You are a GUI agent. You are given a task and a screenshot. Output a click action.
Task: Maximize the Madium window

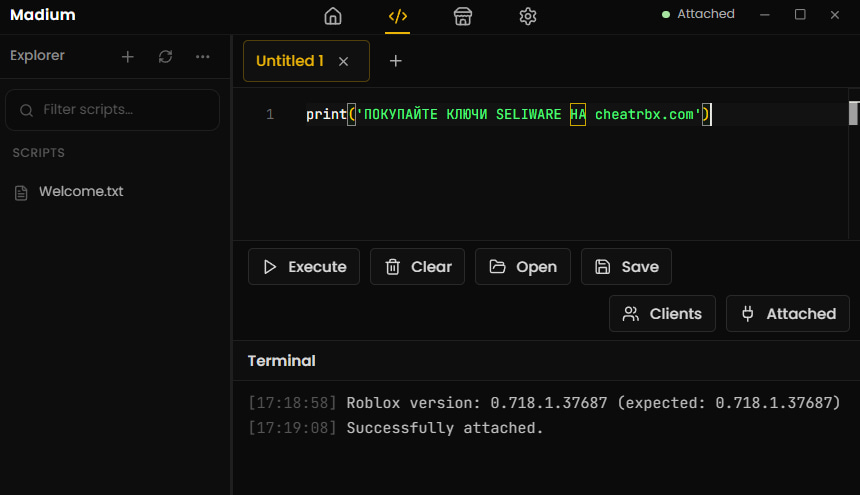point(800,15)
